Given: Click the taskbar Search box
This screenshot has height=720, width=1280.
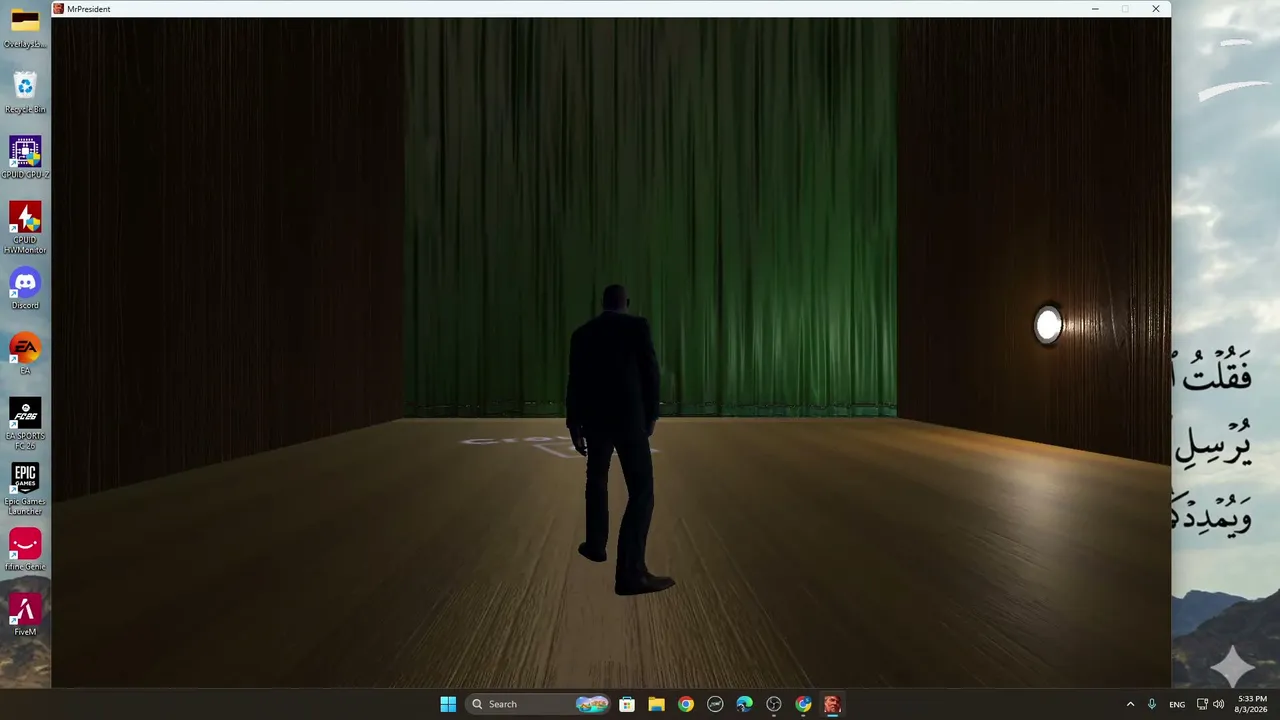Looking at the screenshot, I should [540, 704].
